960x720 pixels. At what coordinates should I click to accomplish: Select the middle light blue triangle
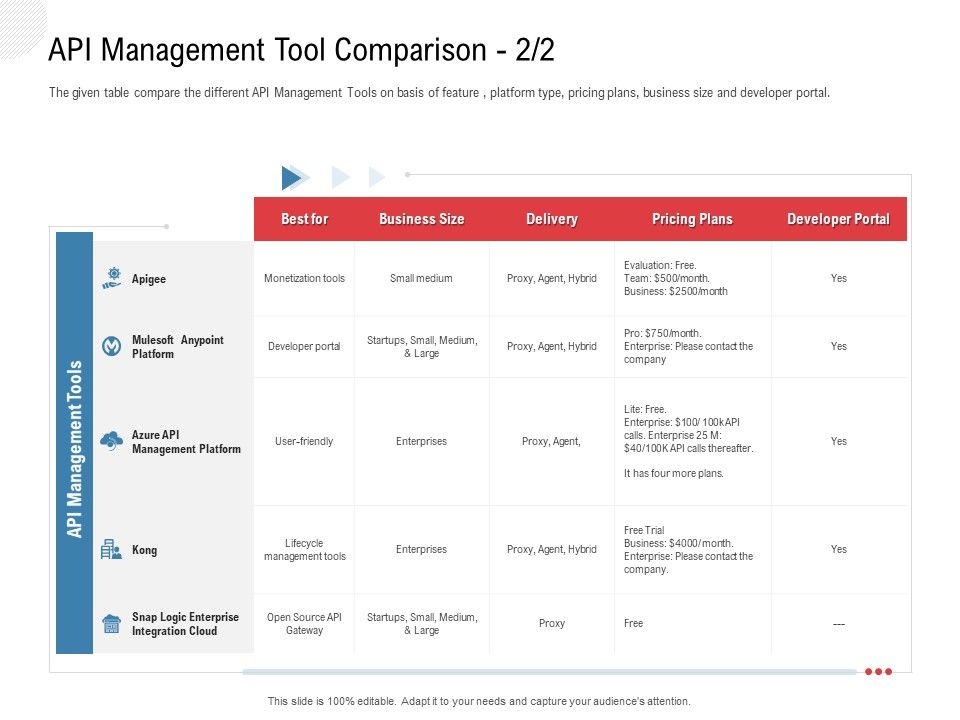(x=338, y=178)
